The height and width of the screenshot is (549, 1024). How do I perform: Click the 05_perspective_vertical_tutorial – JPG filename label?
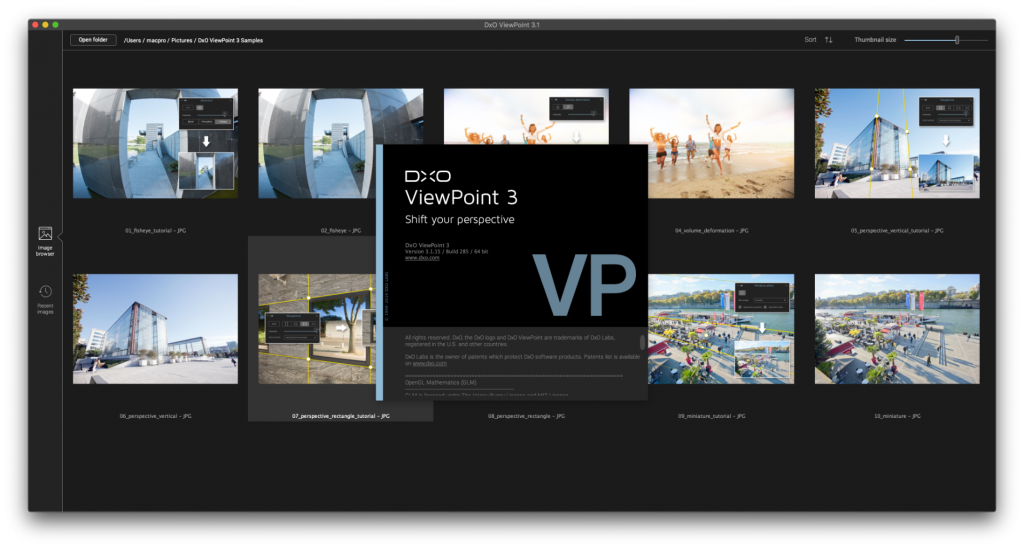[897, 230]
